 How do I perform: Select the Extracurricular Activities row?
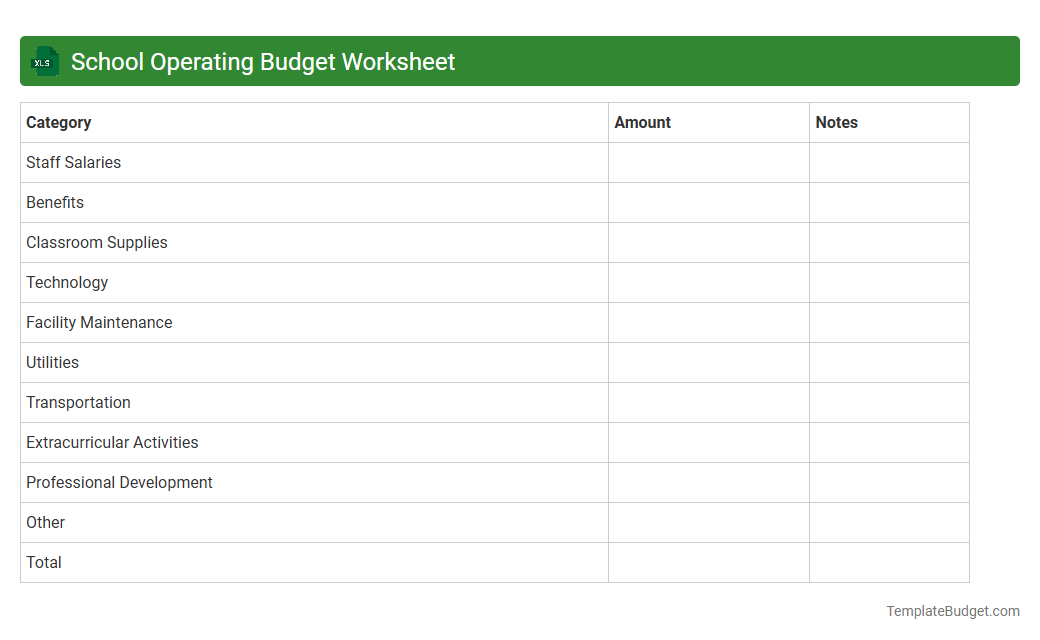coord(112,442)
